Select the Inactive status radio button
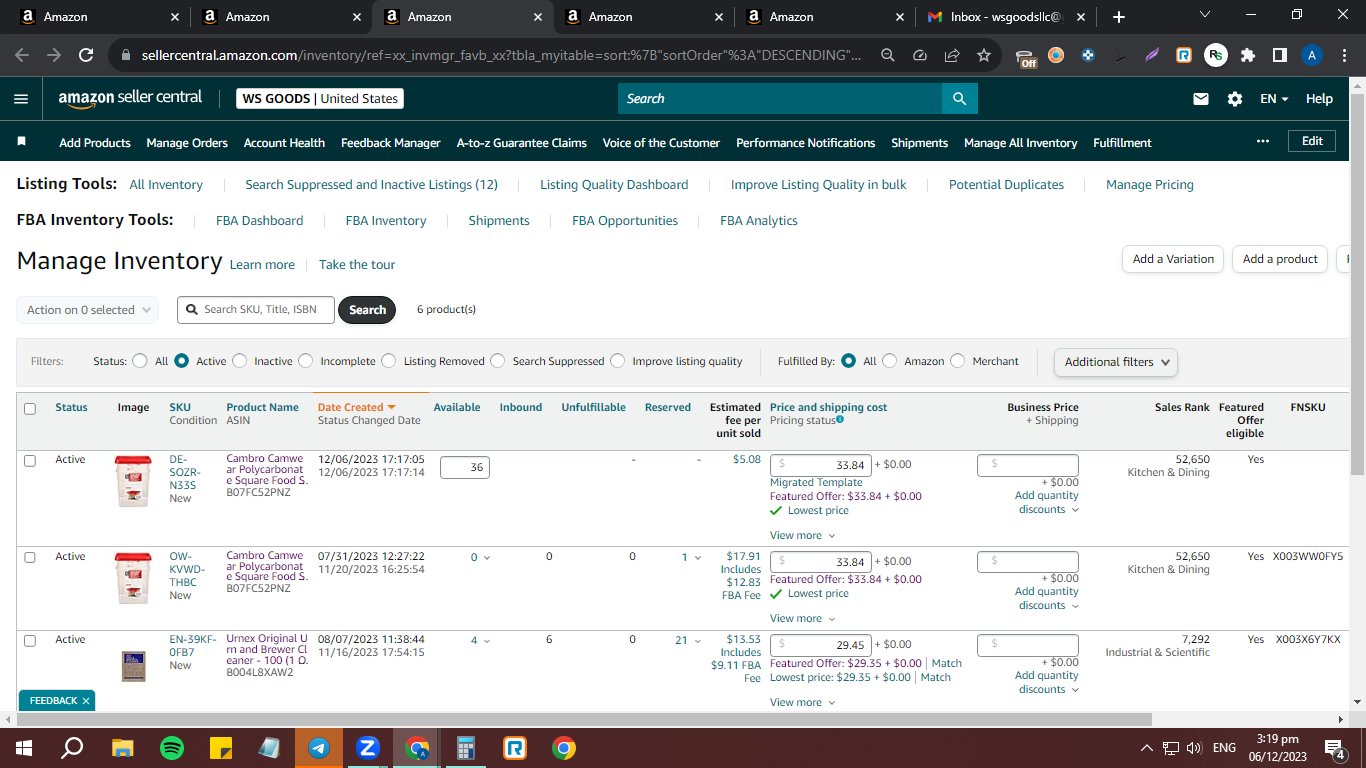This screenshot has height=768, width=1366. coord(239,361)
